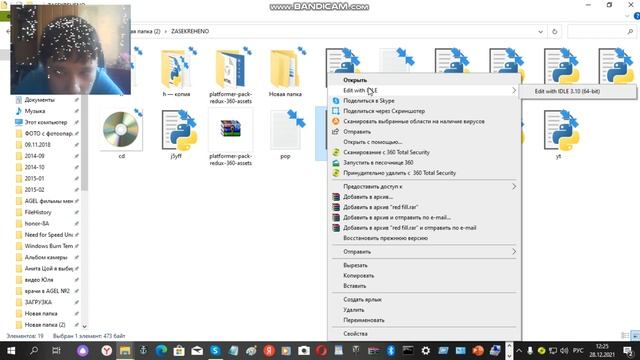Click ZASEKRENENO in the address bar path
The height and width of the screenshot is (360, 640).
click(x=190, y=31)
